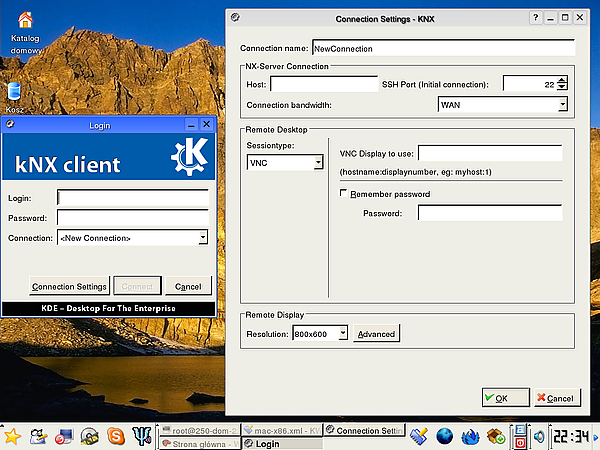Open Katalog domowy home folder icon
The width and height of the screenshot is (600, 450).
25,20
